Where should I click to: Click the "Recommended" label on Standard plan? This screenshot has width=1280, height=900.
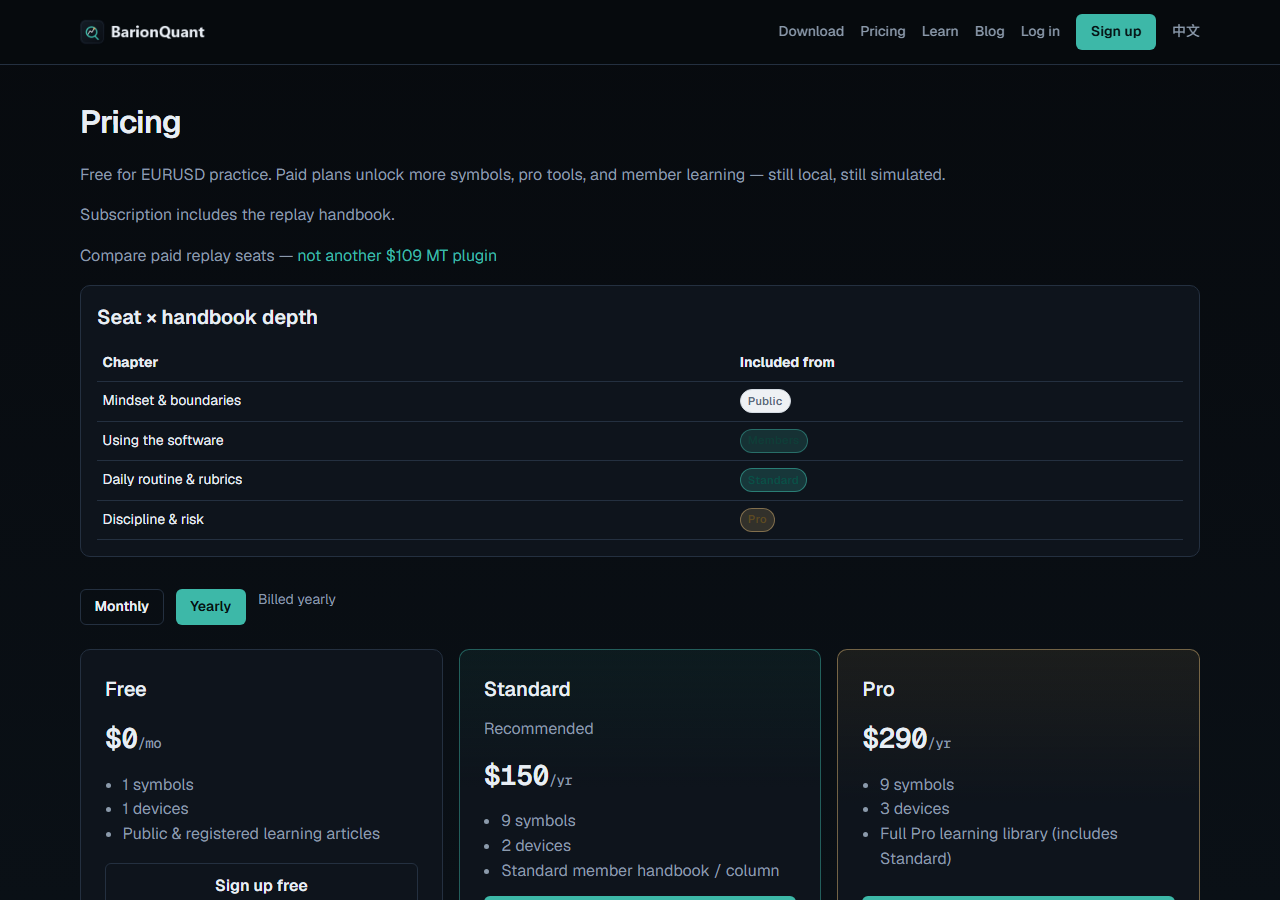coord(539,729)
